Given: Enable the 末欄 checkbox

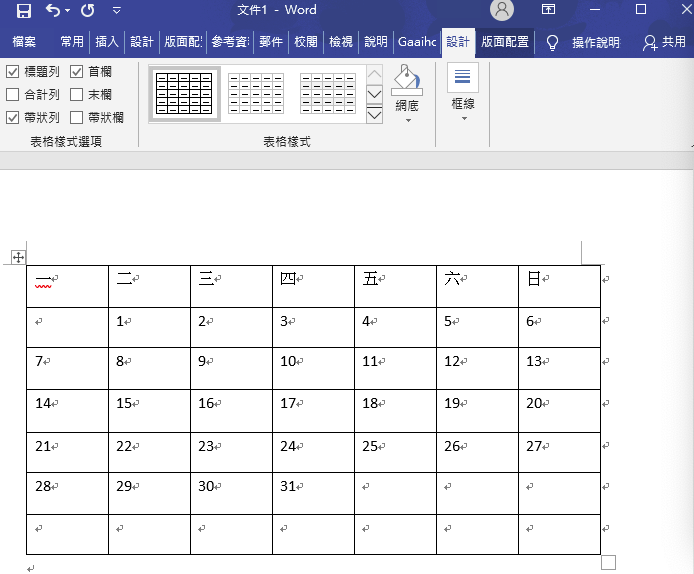Looking at the screenshot, I should (77, 94).
